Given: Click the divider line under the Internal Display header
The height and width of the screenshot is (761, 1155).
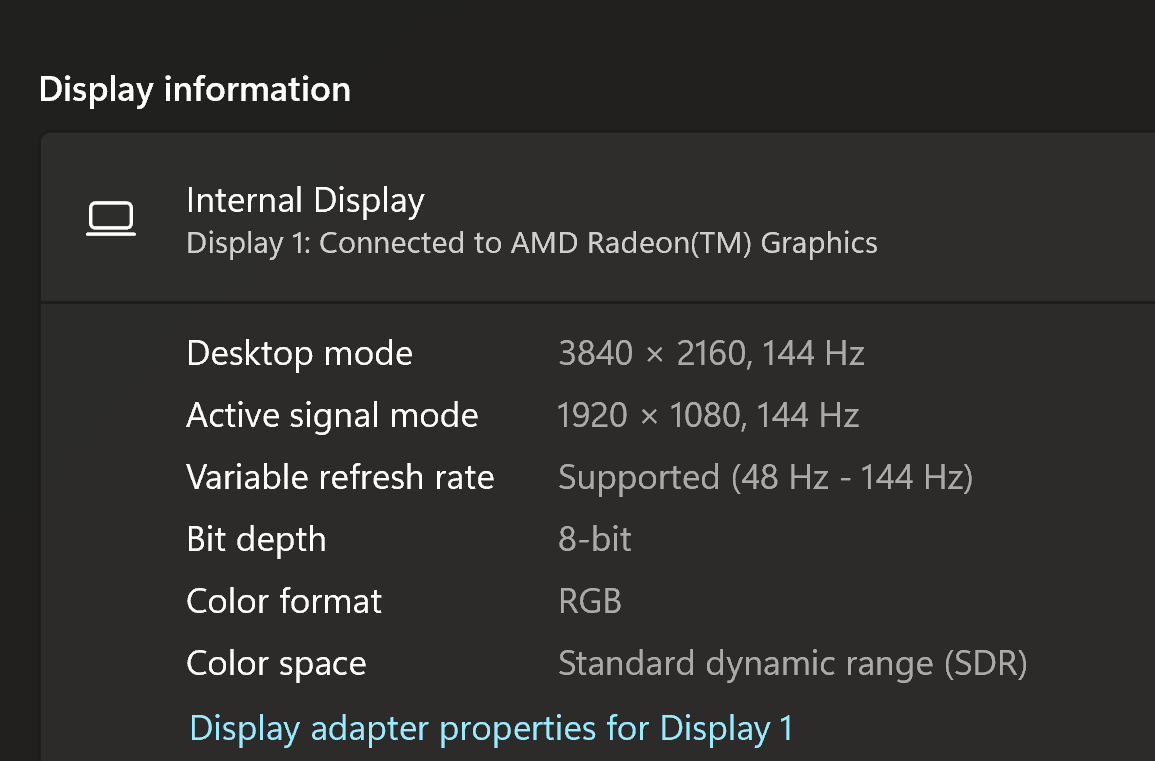Looking at the screenshot, I should coord(600,301).
